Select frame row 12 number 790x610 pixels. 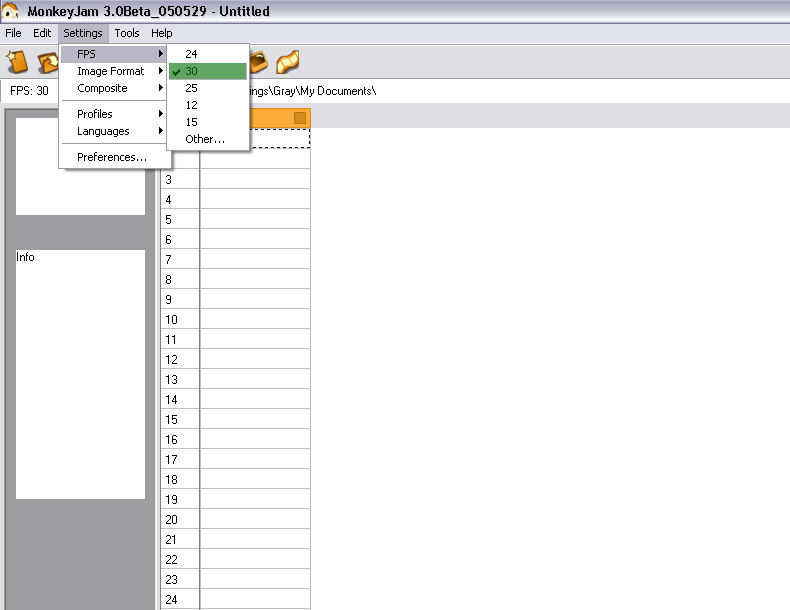(180, 359)
